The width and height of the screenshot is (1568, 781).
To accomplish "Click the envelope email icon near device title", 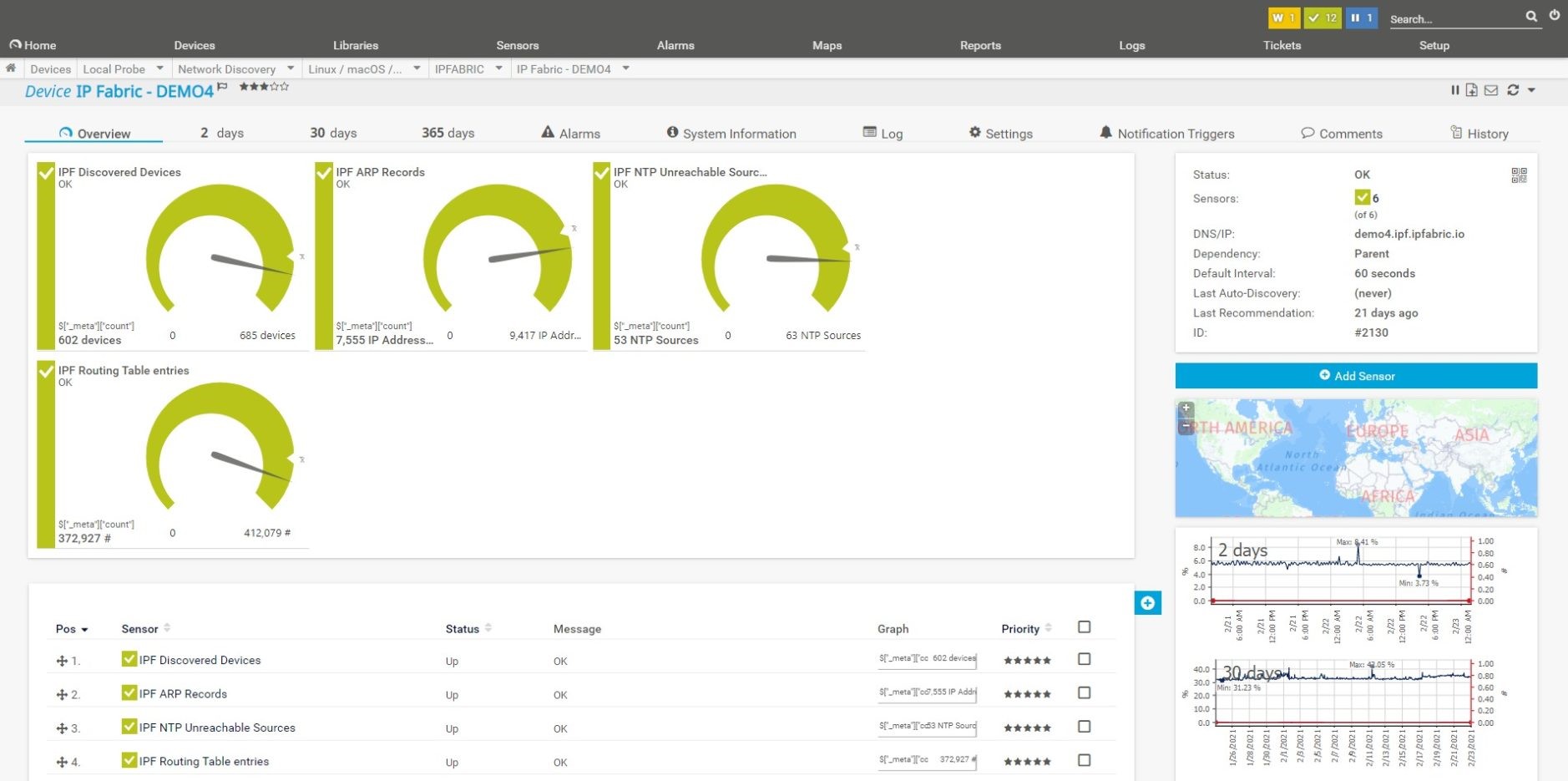I will pyautogui.click(x=1491, y=90).
